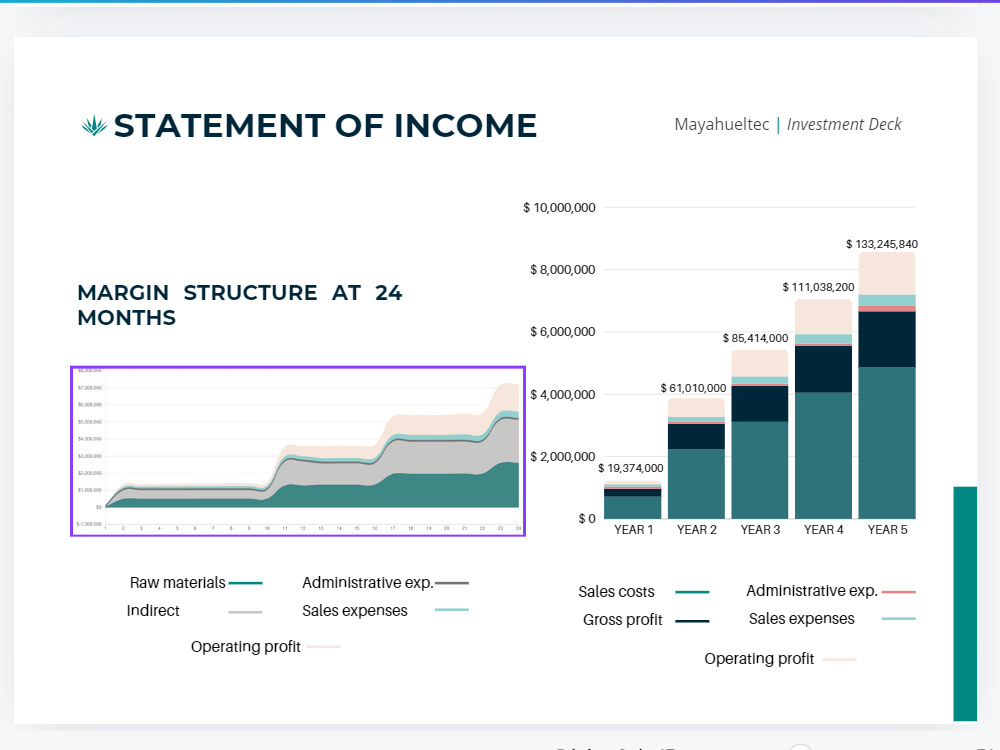The width and height of the screenshot is (1000, 750).
Task: Click the teal Raw materials legend line
Action: (x=246, y=583)
